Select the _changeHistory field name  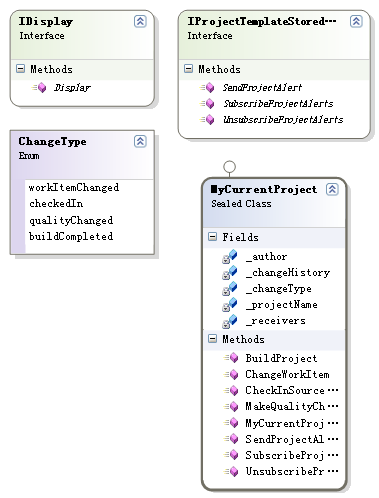tap(288, 273)
